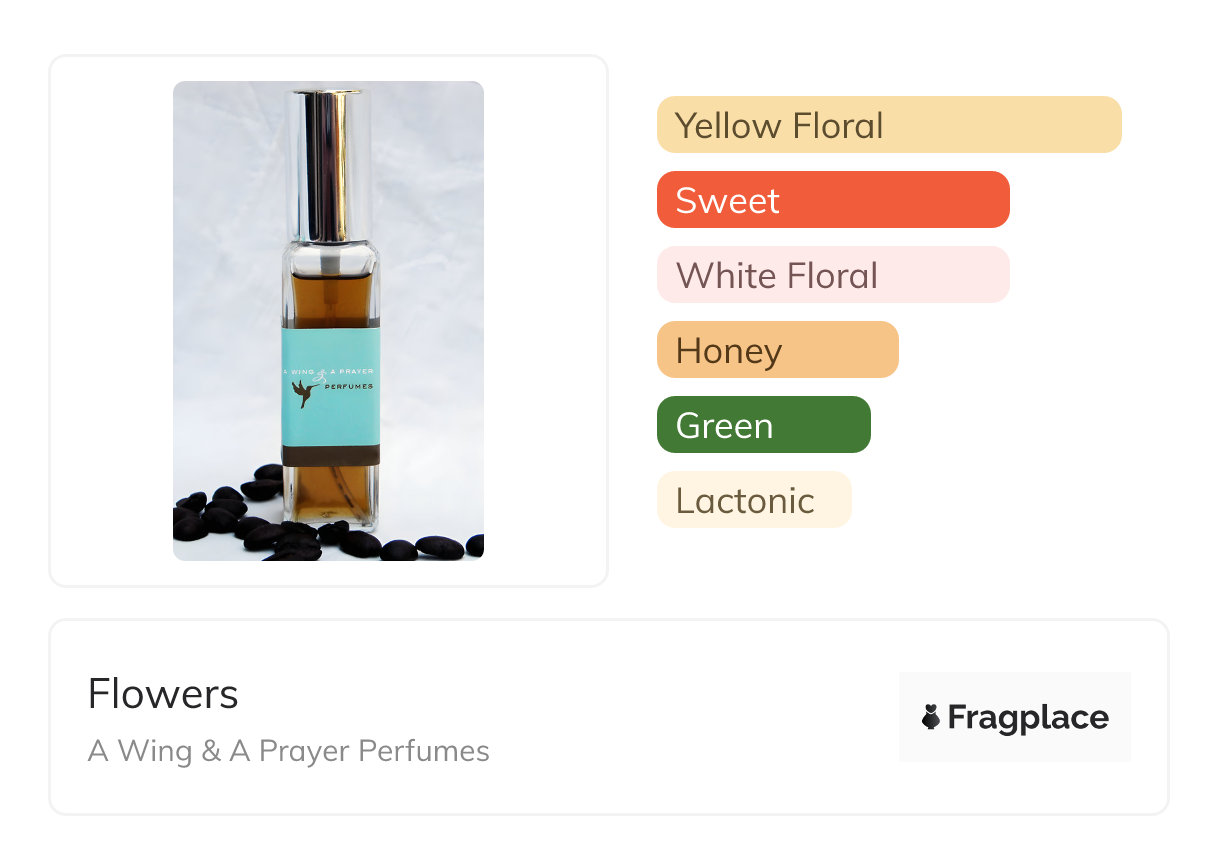Click the White Floral accord bar

[832, 275]
